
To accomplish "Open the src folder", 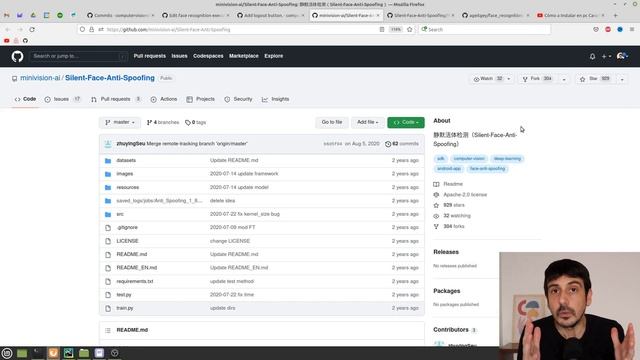I will [120, 214].
